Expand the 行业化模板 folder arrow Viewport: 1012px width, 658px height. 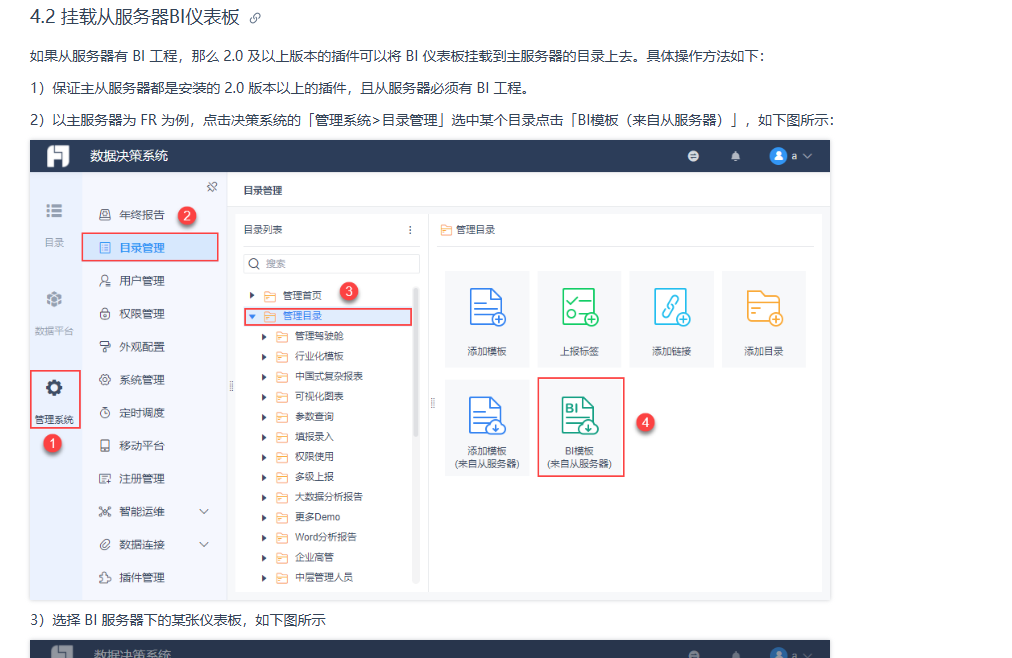click(x=264, y=356)
